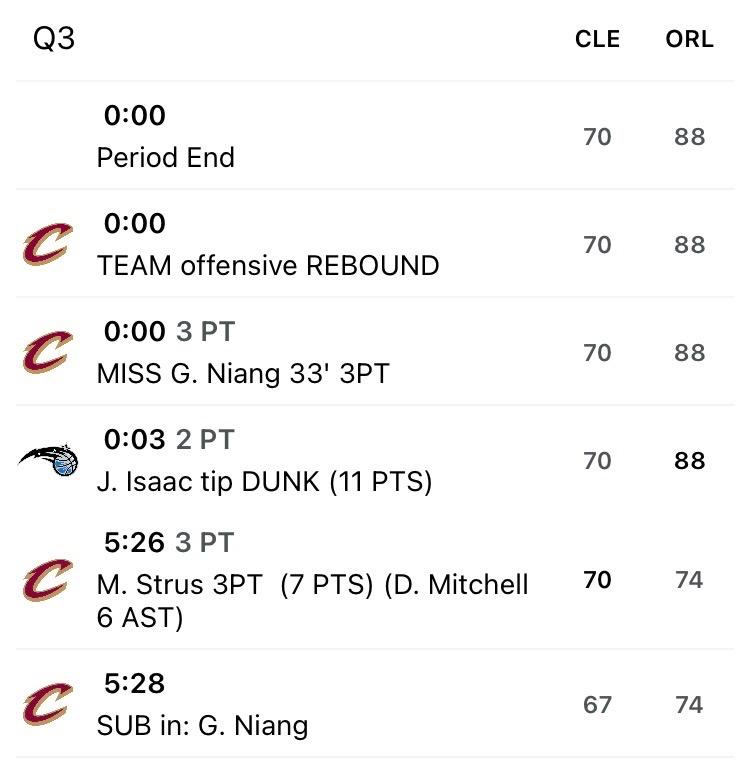Click the CLE column header
The width and height of the screenshot is (750, 761).
[597, 39]
